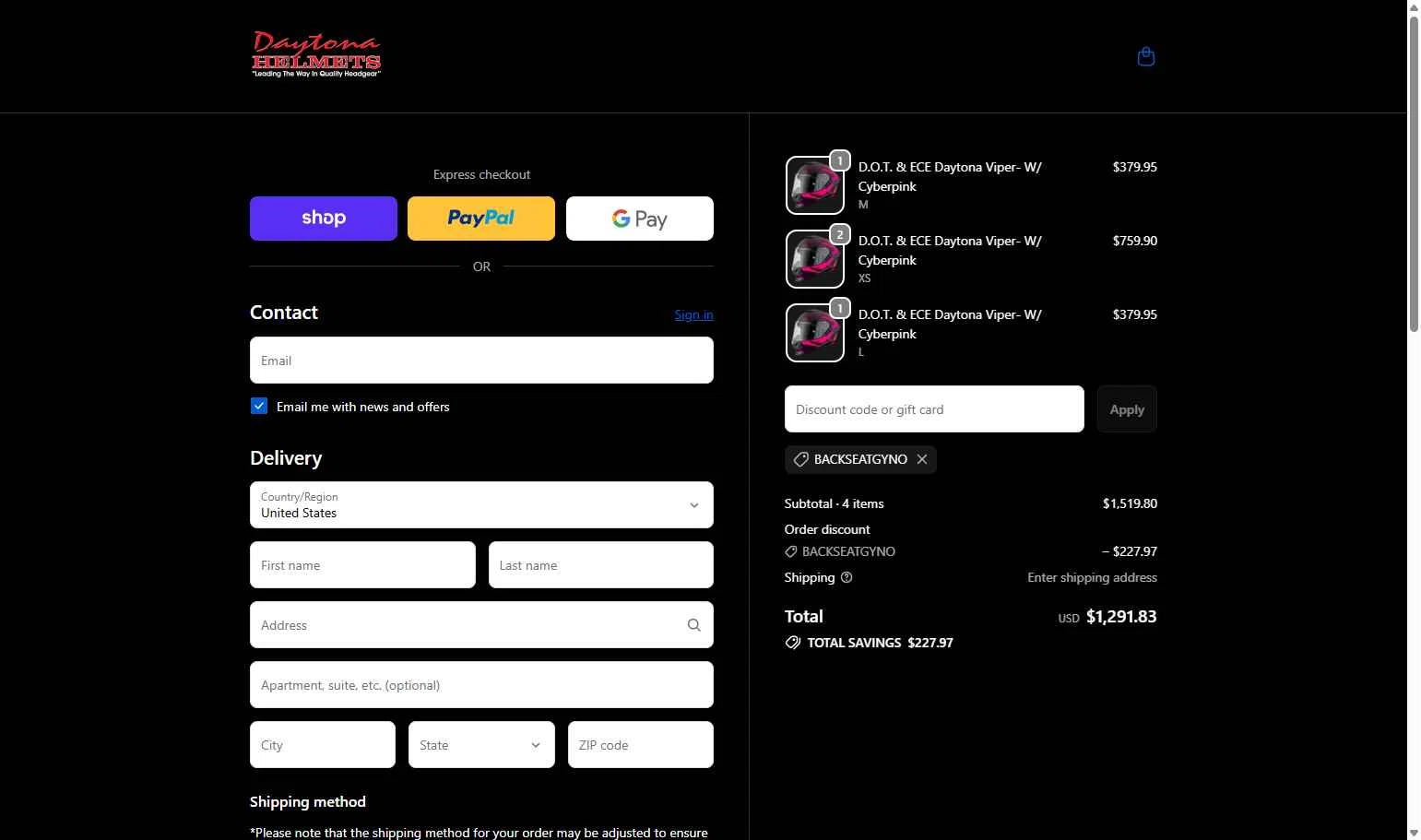Screen dimensions: 1421x840
Task: Click the total amount $1,291.83
Action: pos(1121,616)
